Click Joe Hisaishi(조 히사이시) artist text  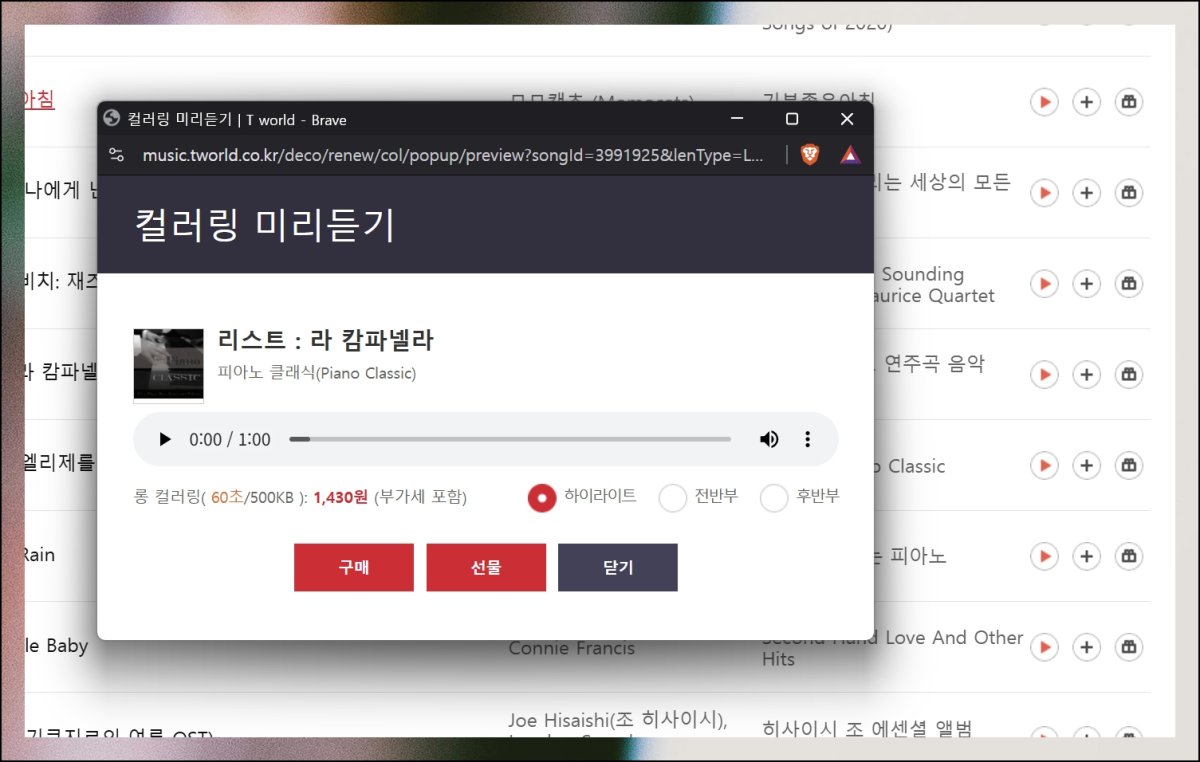click(617, 720)
